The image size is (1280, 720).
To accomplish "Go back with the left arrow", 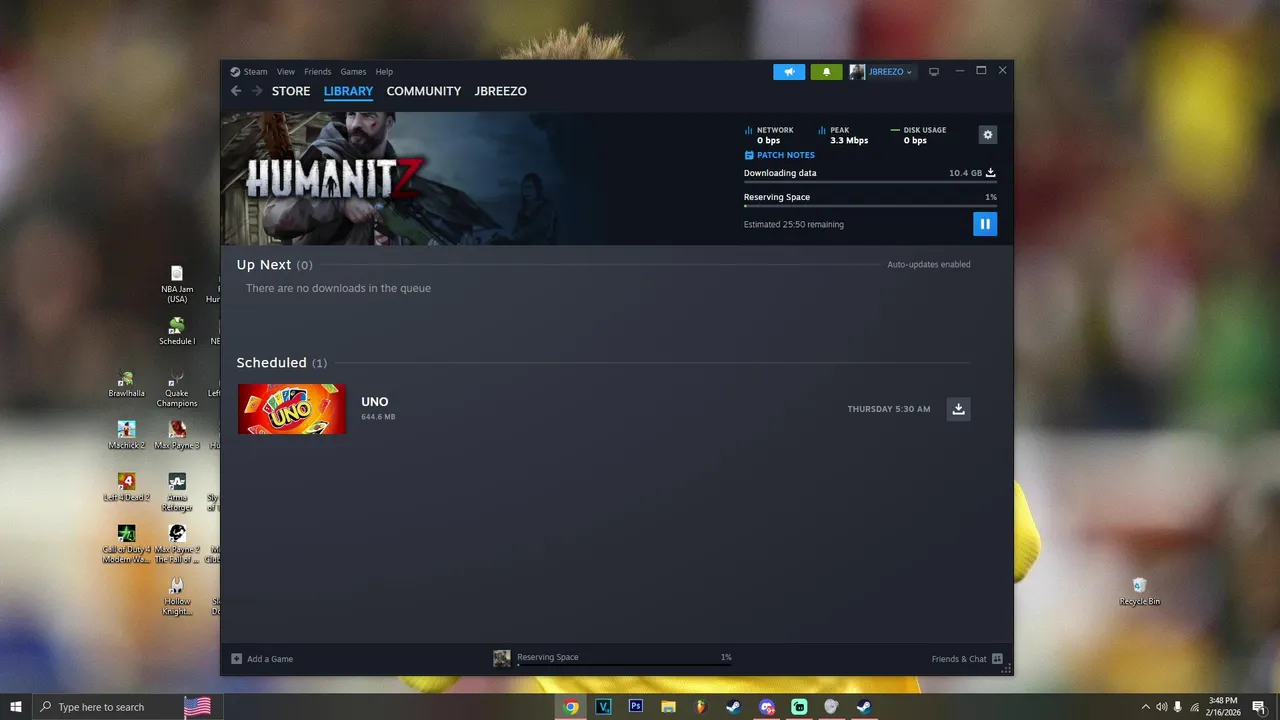I will [x=236, y=91].
